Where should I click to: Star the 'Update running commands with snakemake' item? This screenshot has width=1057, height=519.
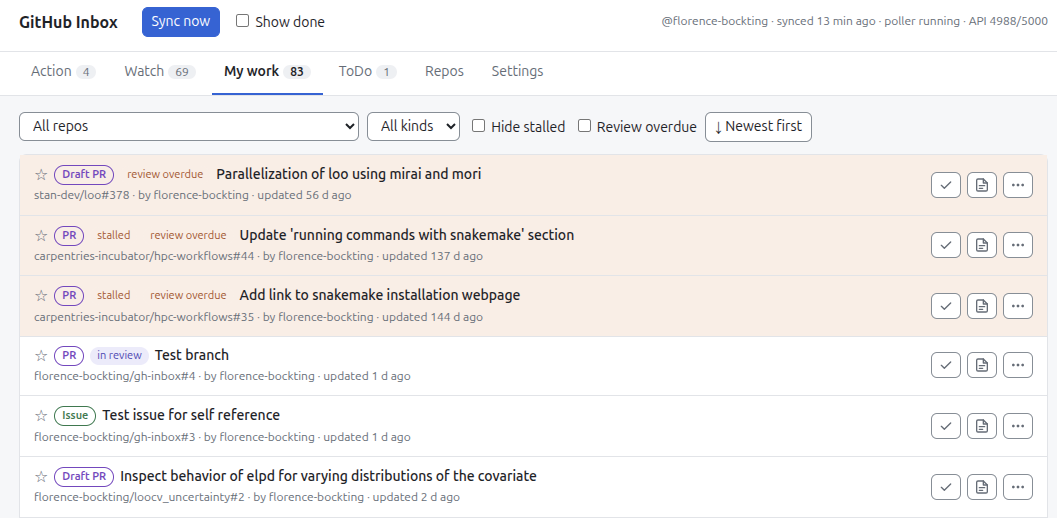(41, 235)
